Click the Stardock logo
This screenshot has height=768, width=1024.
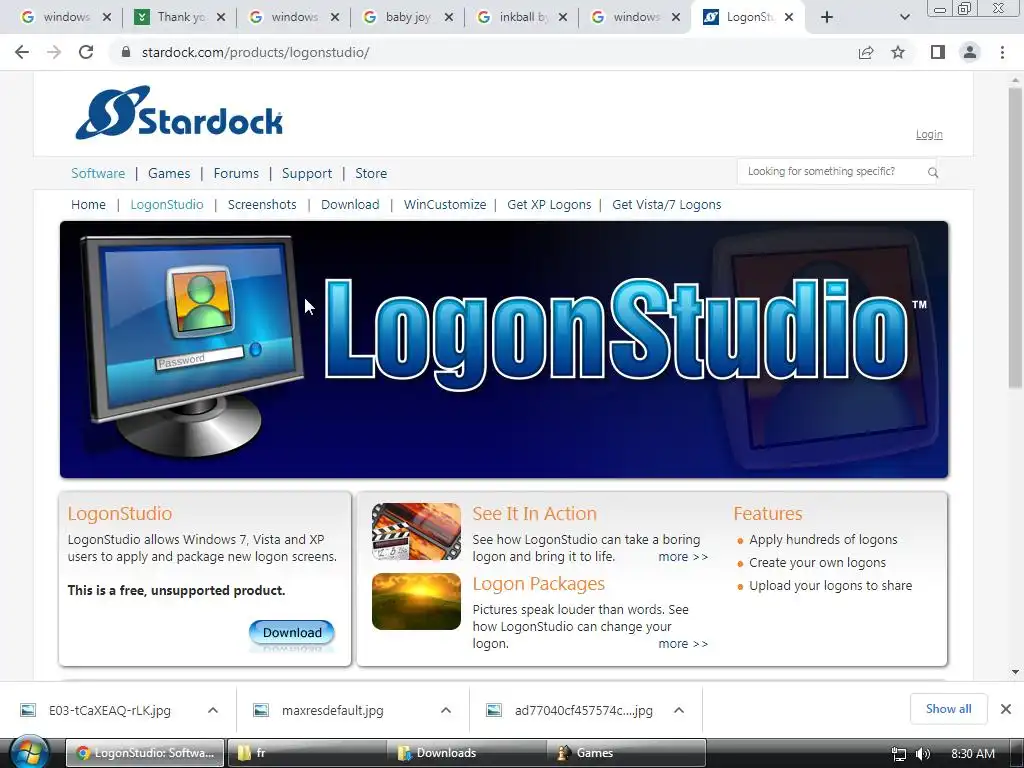tap(179, 112)
